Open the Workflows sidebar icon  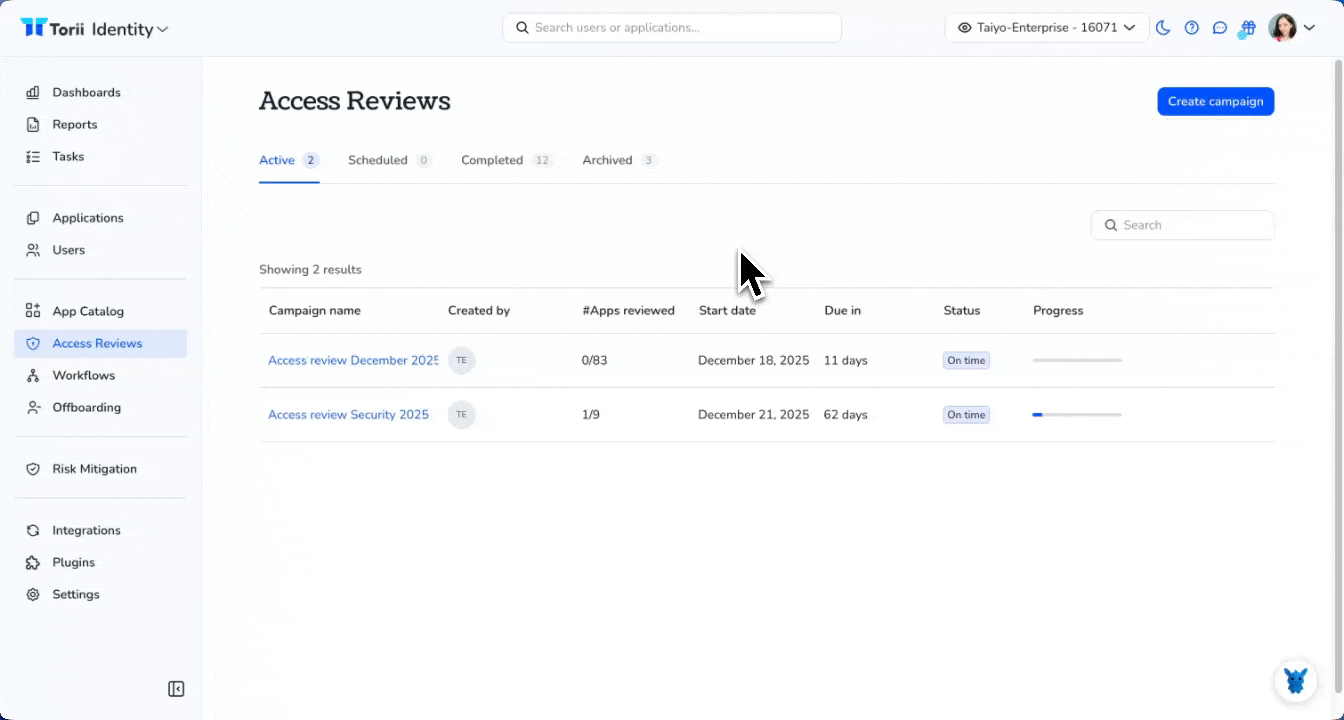point(33,375)
